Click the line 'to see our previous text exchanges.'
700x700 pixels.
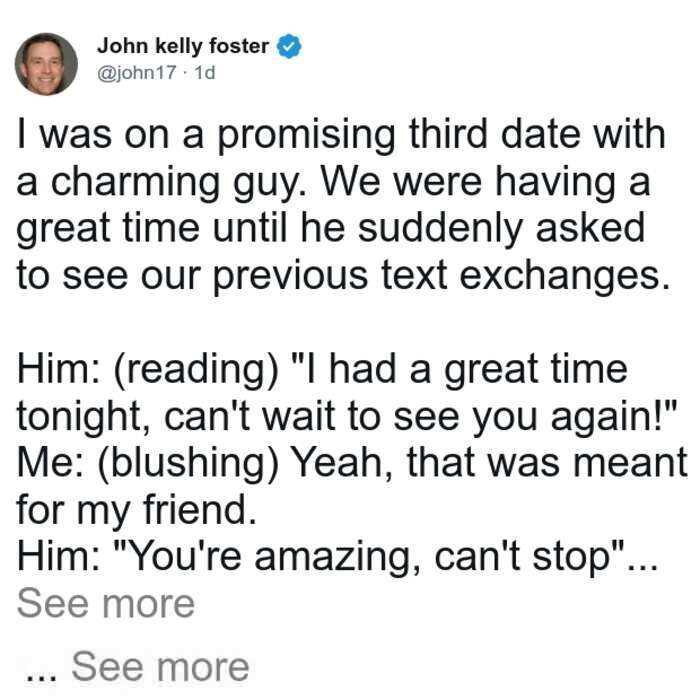(343, 276)
